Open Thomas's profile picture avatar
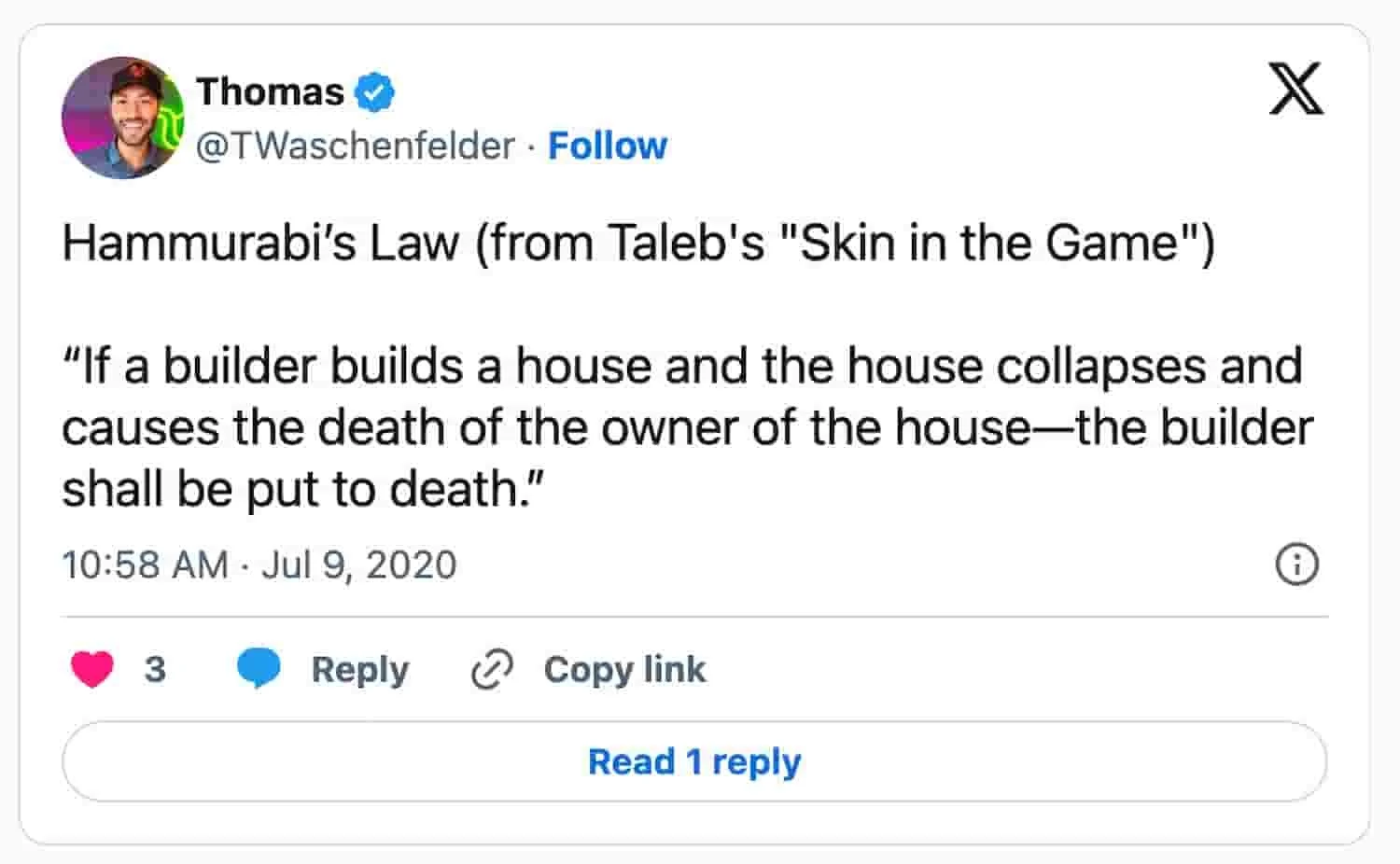The height and width of the screenshot is (864, 1400). pyautogui.click(x=122, y=118)
